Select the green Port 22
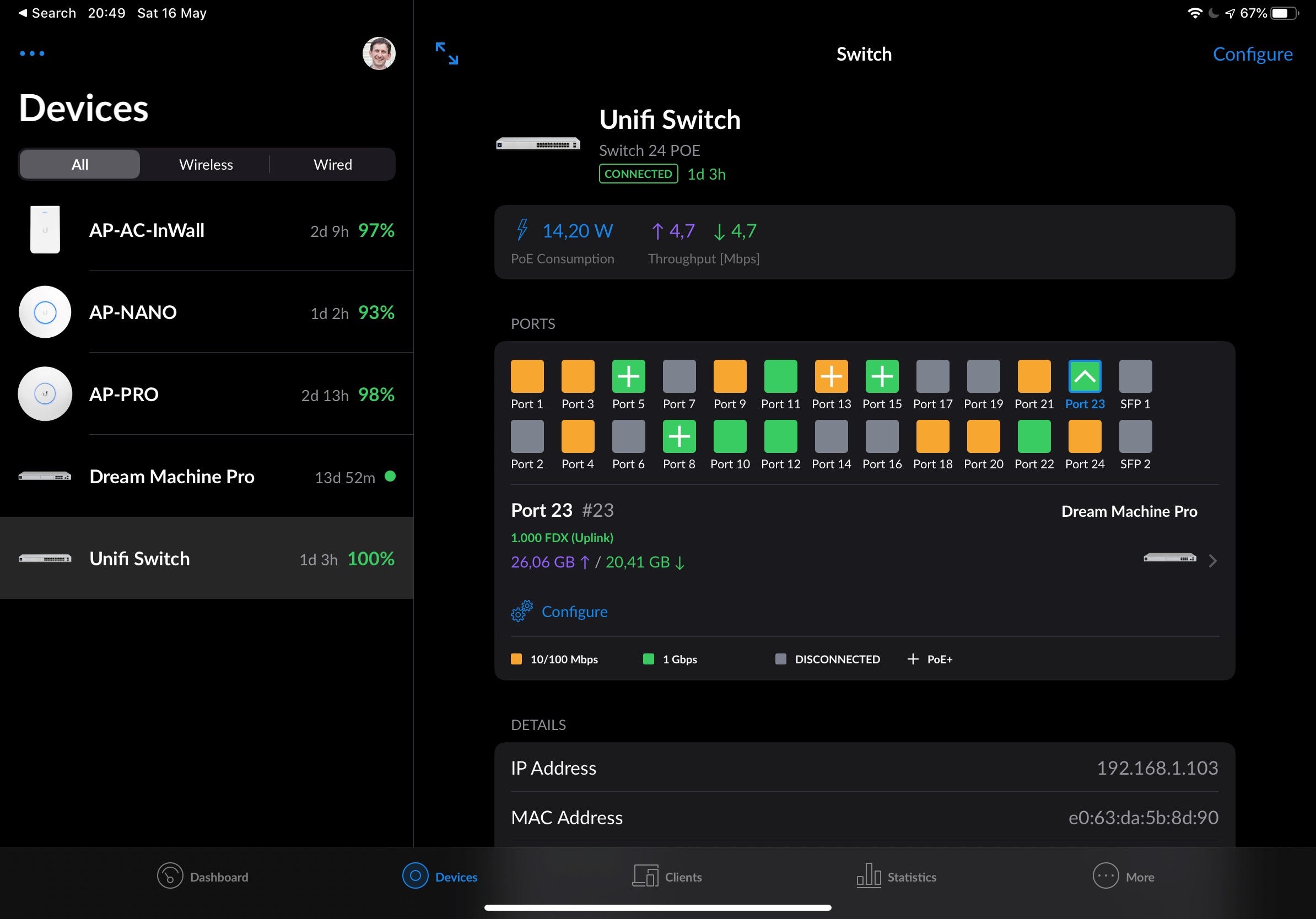 pyautogui.click(x=1034, y=436)
